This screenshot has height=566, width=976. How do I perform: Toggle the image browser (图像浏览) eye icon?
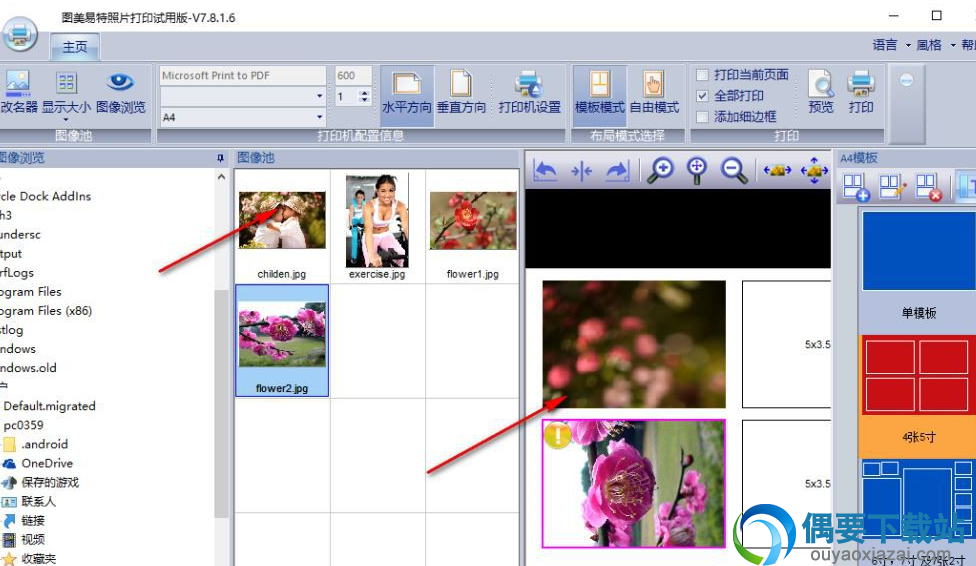point(121,92)
